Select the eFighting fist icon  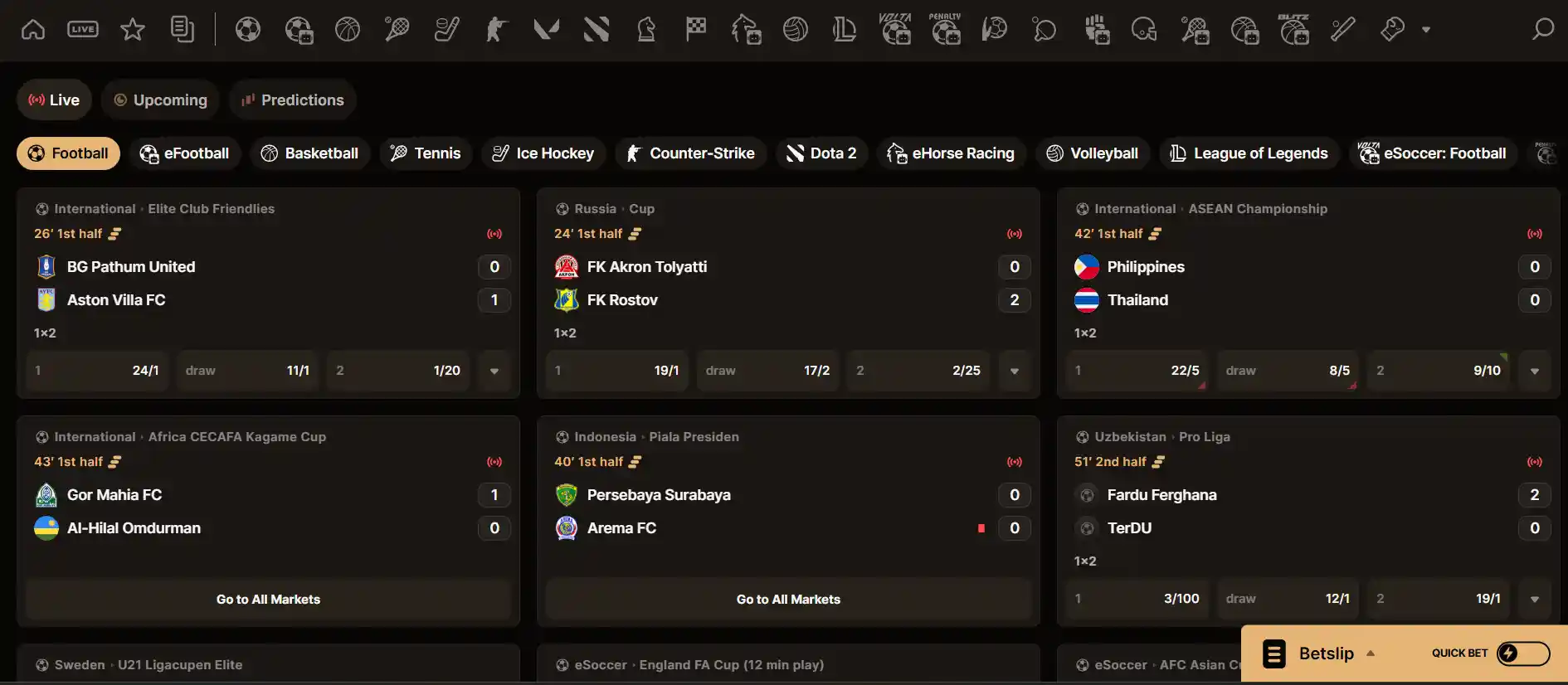pos(1097,30)
